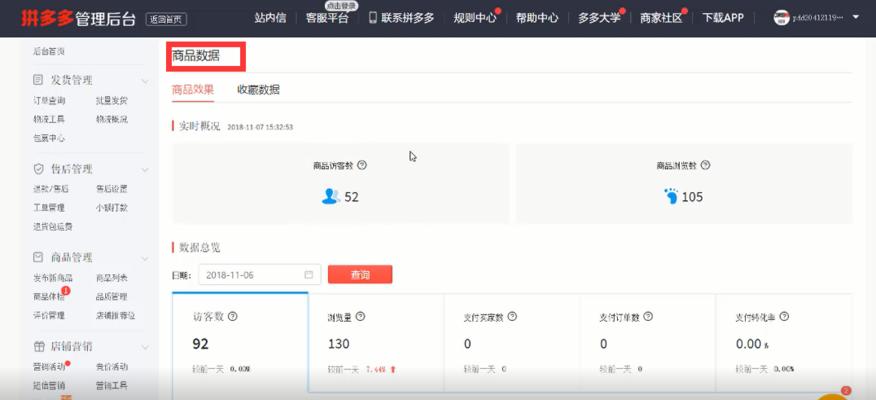Viewport: 876px width, 400px height.
Task: Open the date picker showing 2018-11-06
Action: [x=260, y=274]
